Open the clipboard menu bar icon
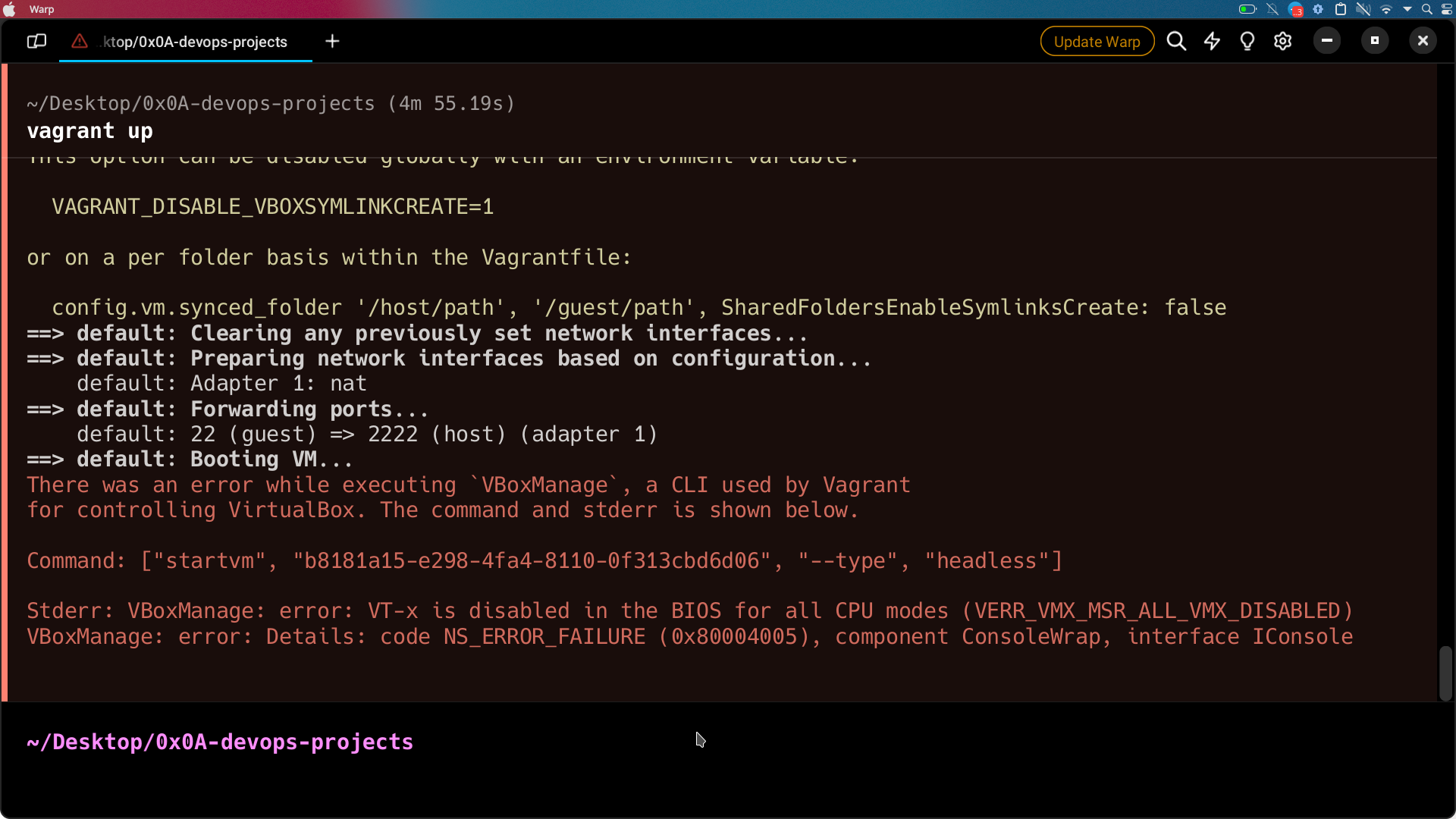Image resolution: width=1456 pixels, height=819 pixels. (1341, 10)
